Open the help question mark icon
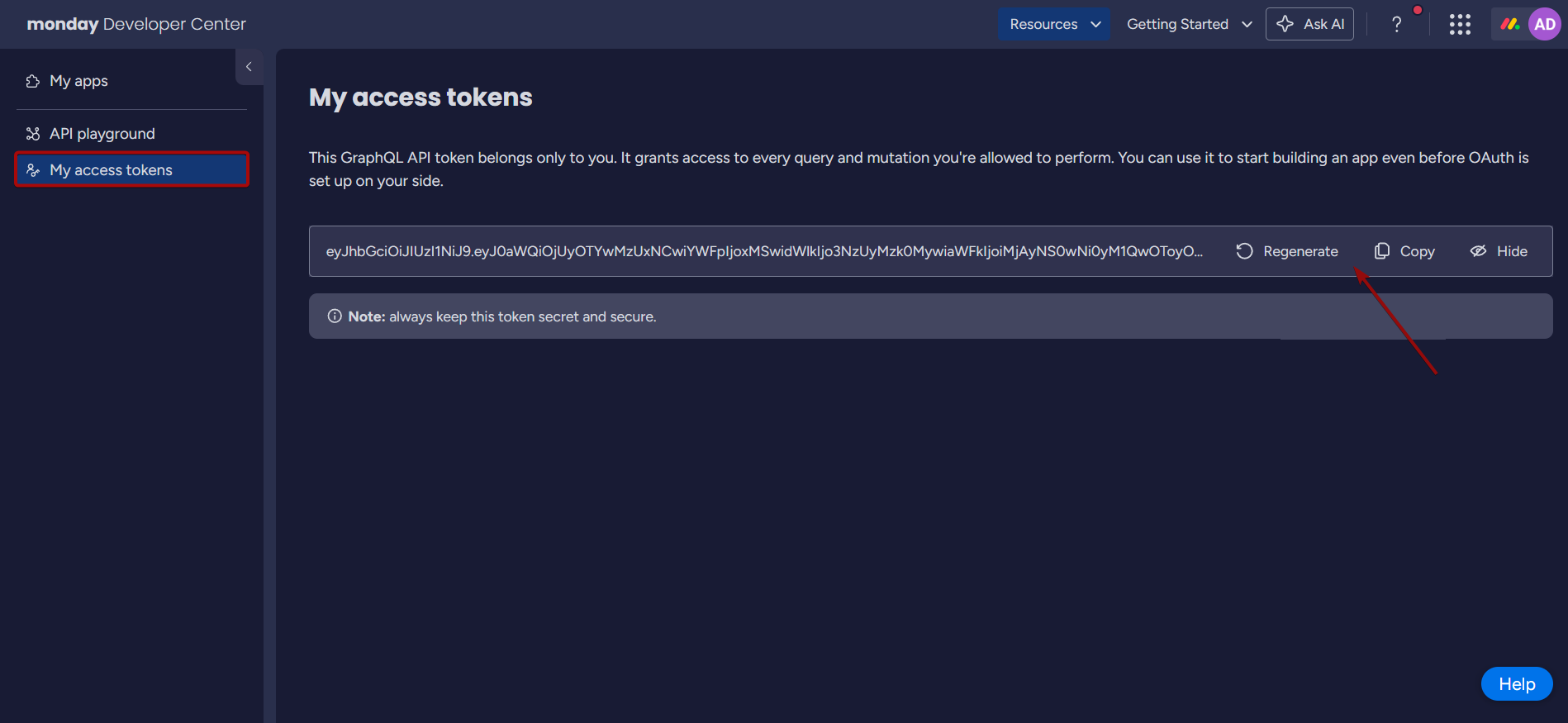 coord(1396,24)
